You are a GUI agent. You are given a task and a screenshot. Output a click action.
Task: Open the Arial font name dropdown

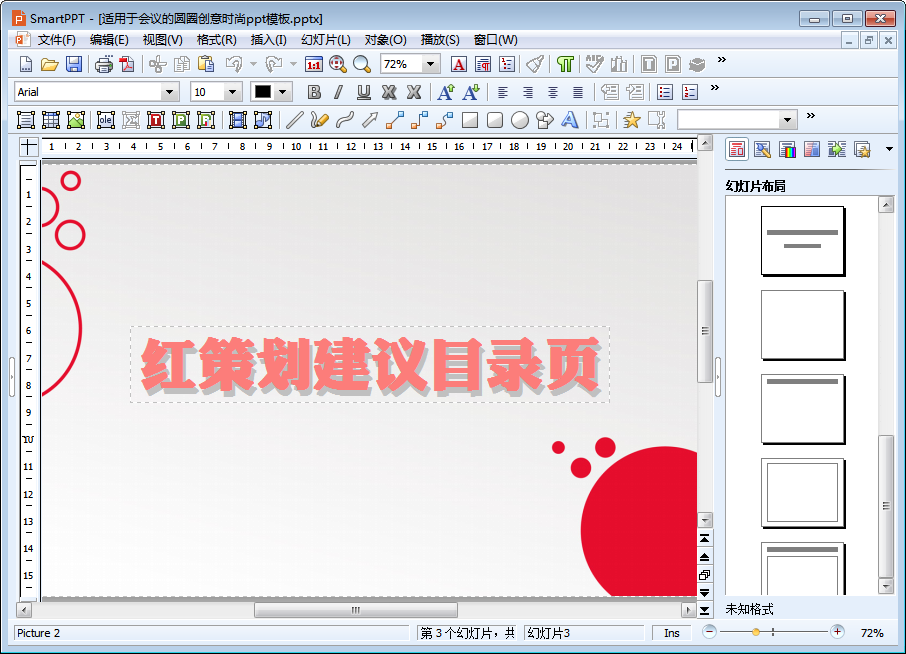(169, 92)
